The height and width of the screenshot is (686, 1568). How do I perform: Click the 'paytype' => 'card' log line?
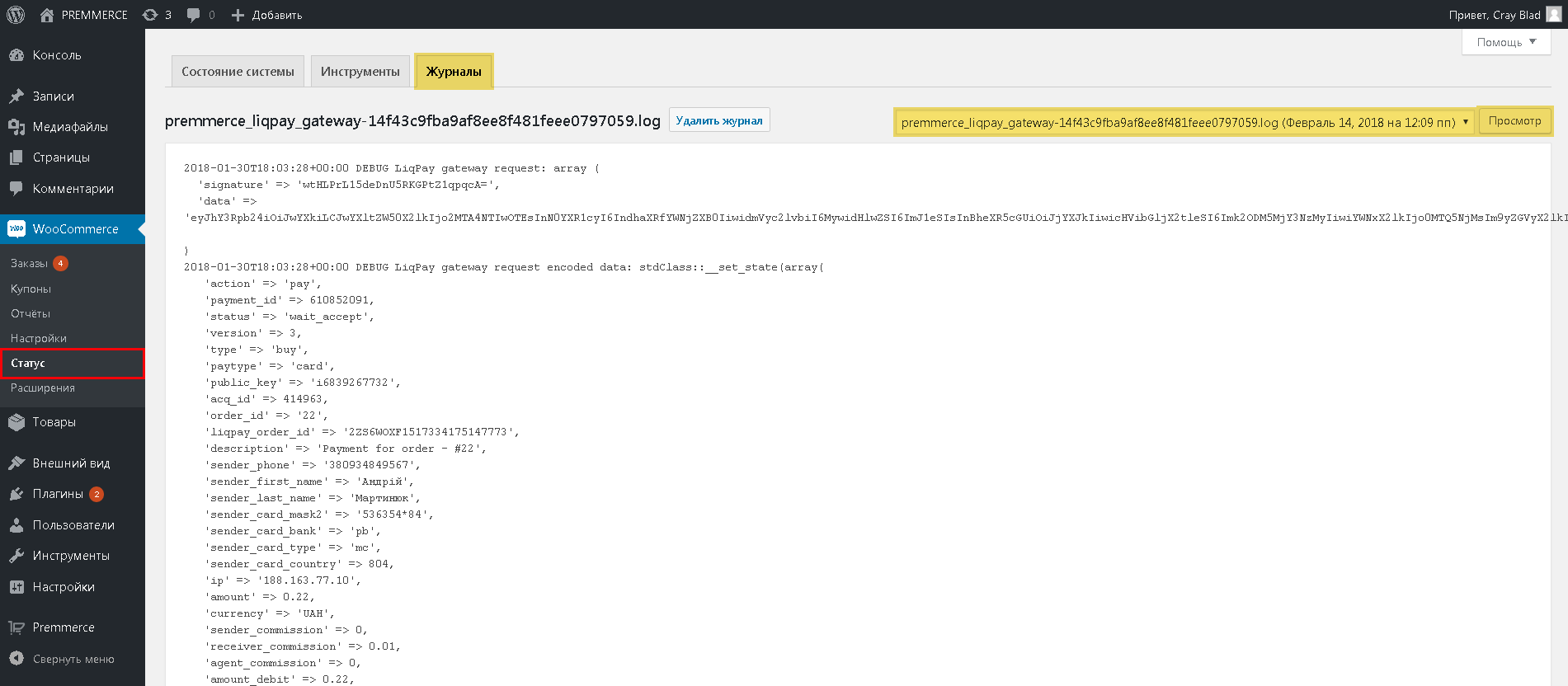click(x=270, y=366)
